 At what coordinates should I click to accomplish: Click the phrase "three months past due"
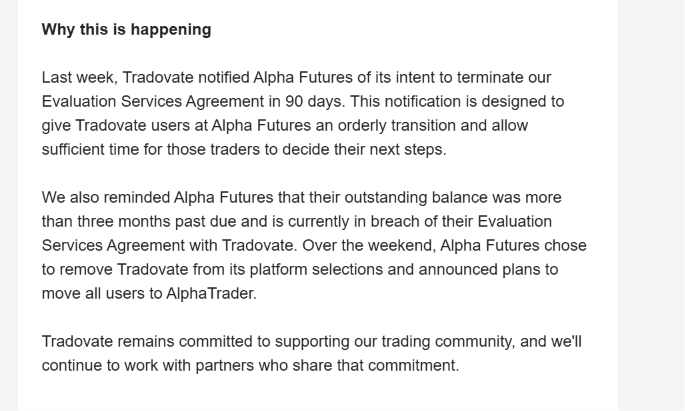click(x=157, y=221)
